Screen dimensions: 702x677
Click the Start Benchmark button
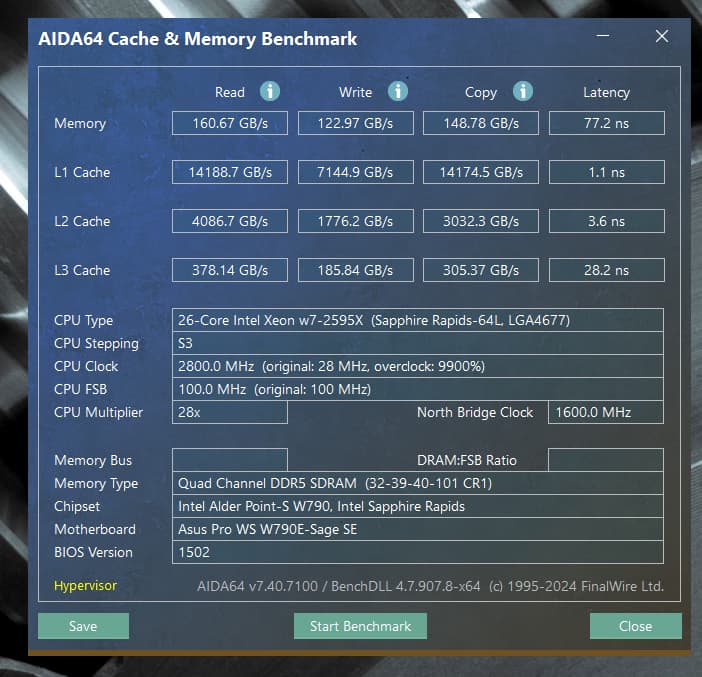coord(360,626)
